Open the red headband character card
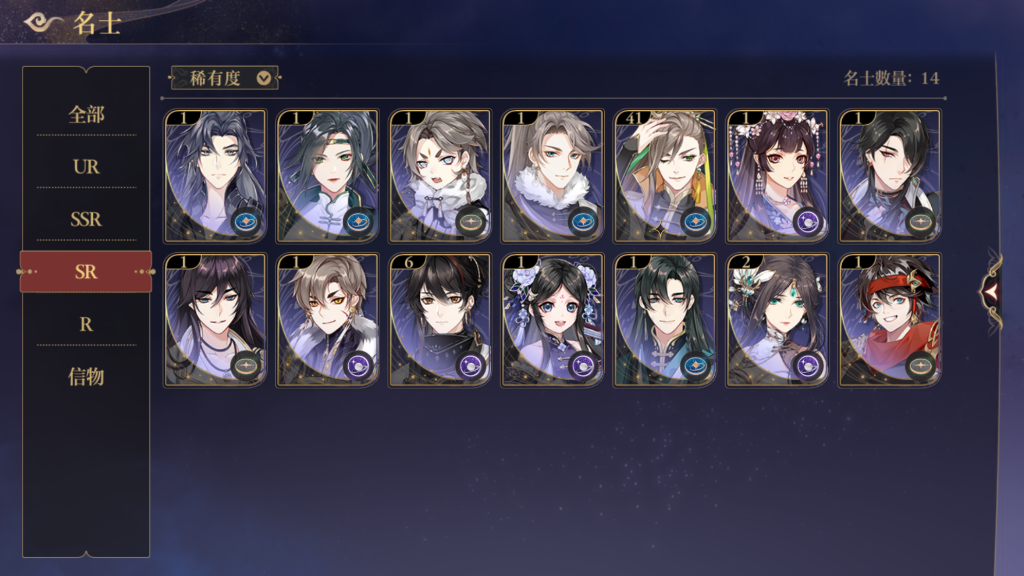 tap(889, 320)
